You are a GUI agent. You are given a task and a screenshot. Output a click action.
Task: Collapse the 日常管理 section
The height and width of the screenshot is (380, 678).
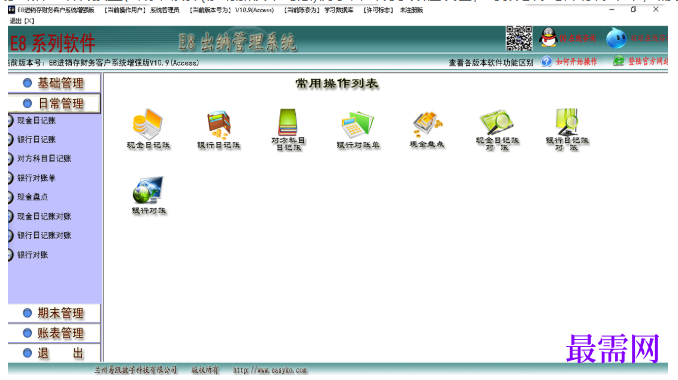point(54,103)
